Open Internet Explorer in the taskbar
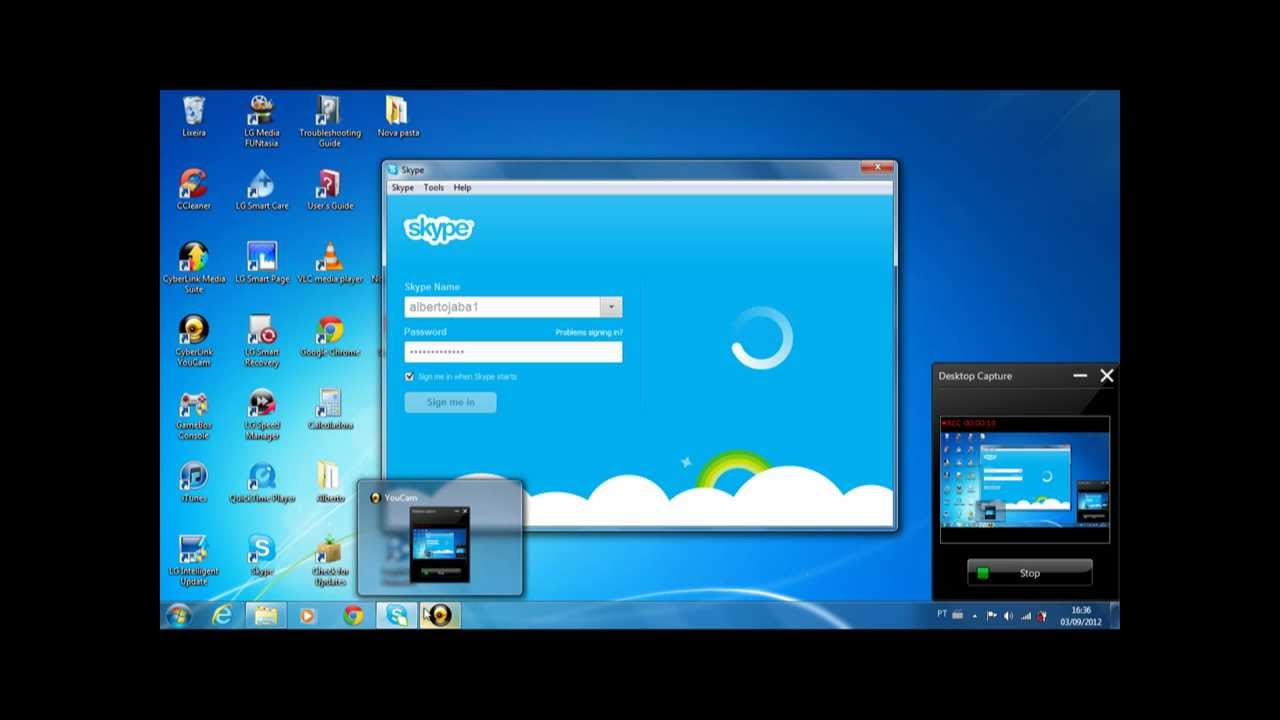The width and height of the screenshot is (1280, 720). 222,615
